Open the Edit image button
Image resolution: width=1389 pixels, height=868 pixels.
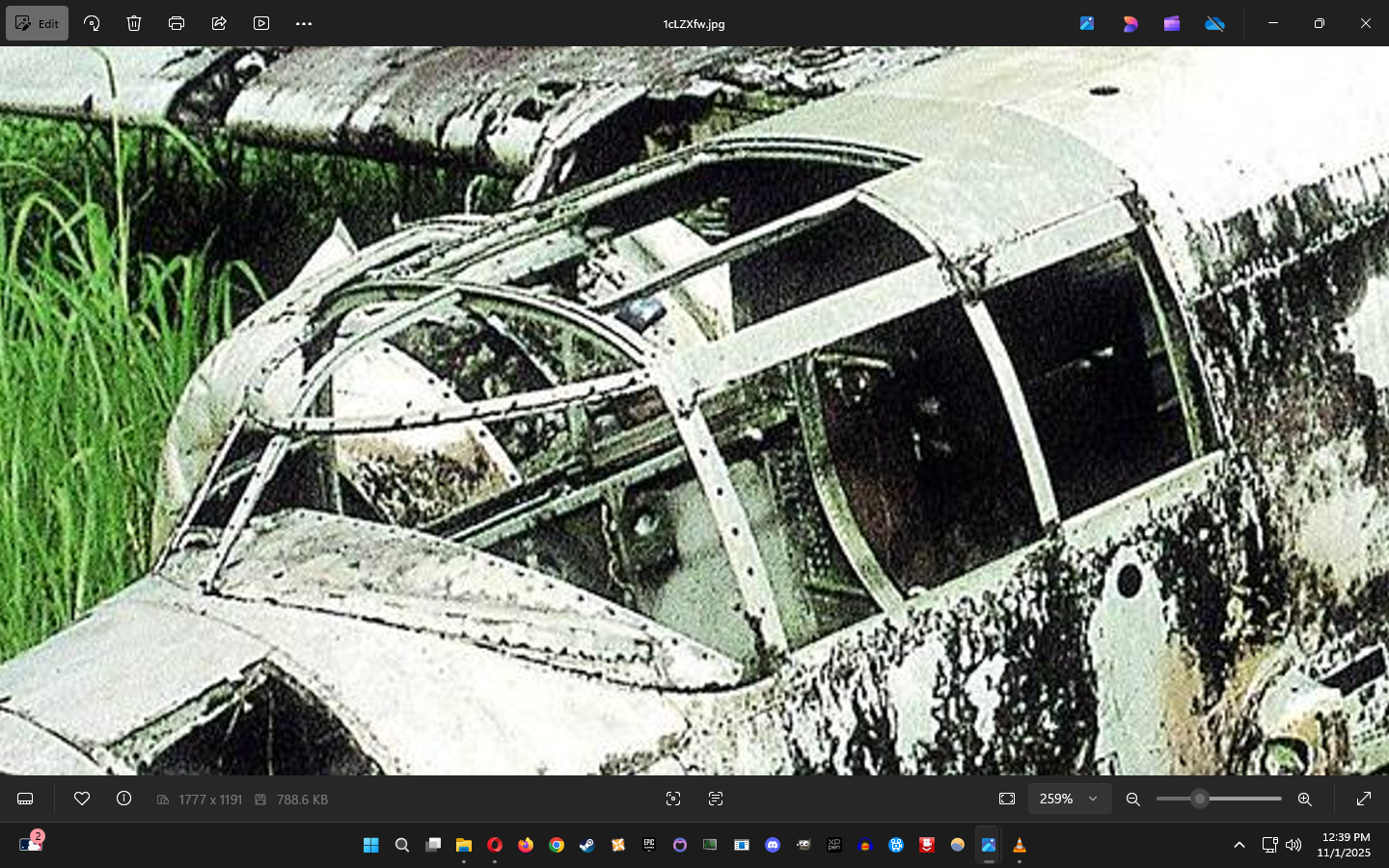click(x=37, y=23)
